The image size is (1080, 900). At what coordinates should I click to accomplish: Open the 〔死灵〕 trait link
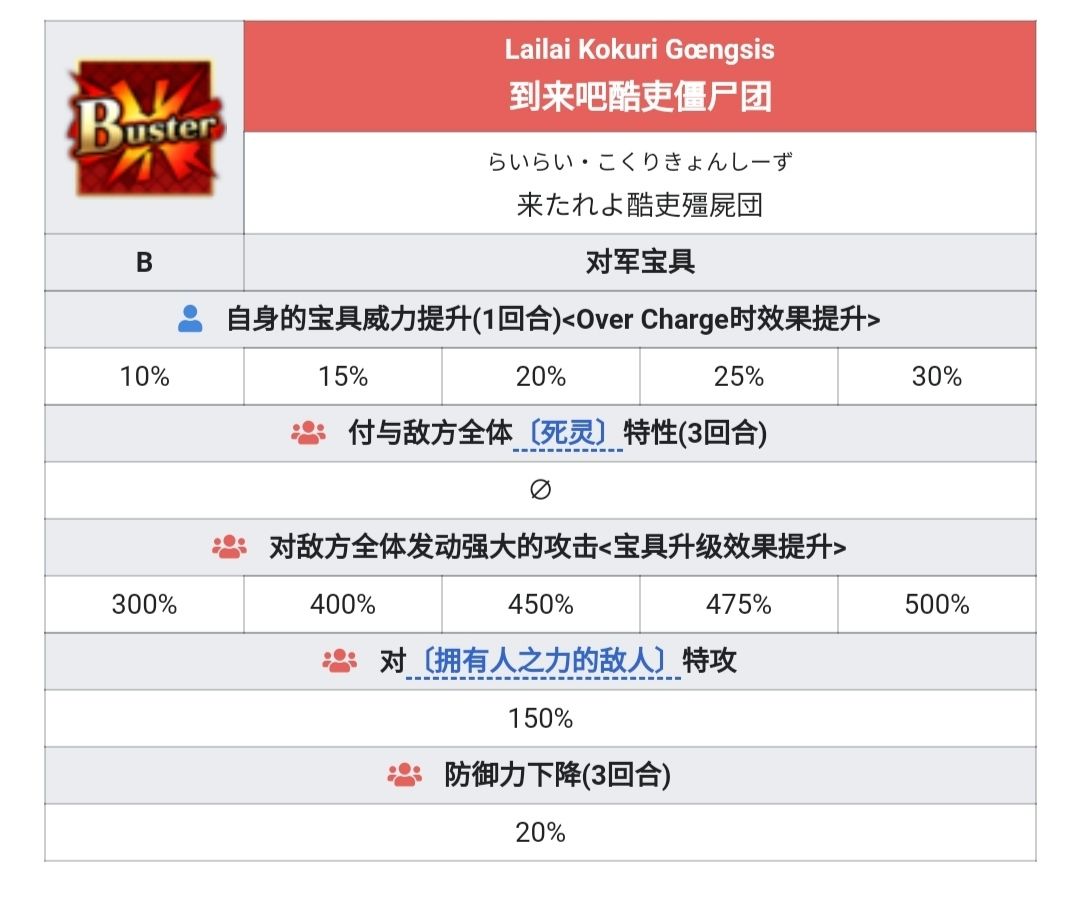[567, 433]
